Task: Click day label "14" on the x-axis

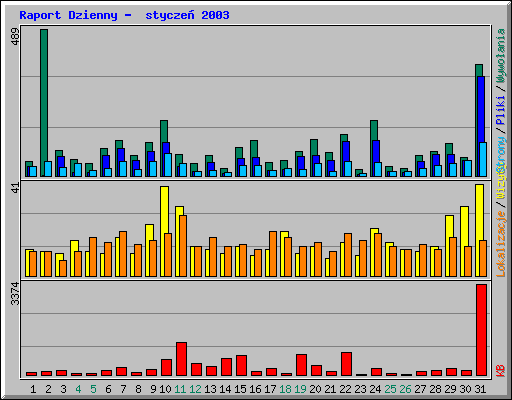Action: point(225,389)
